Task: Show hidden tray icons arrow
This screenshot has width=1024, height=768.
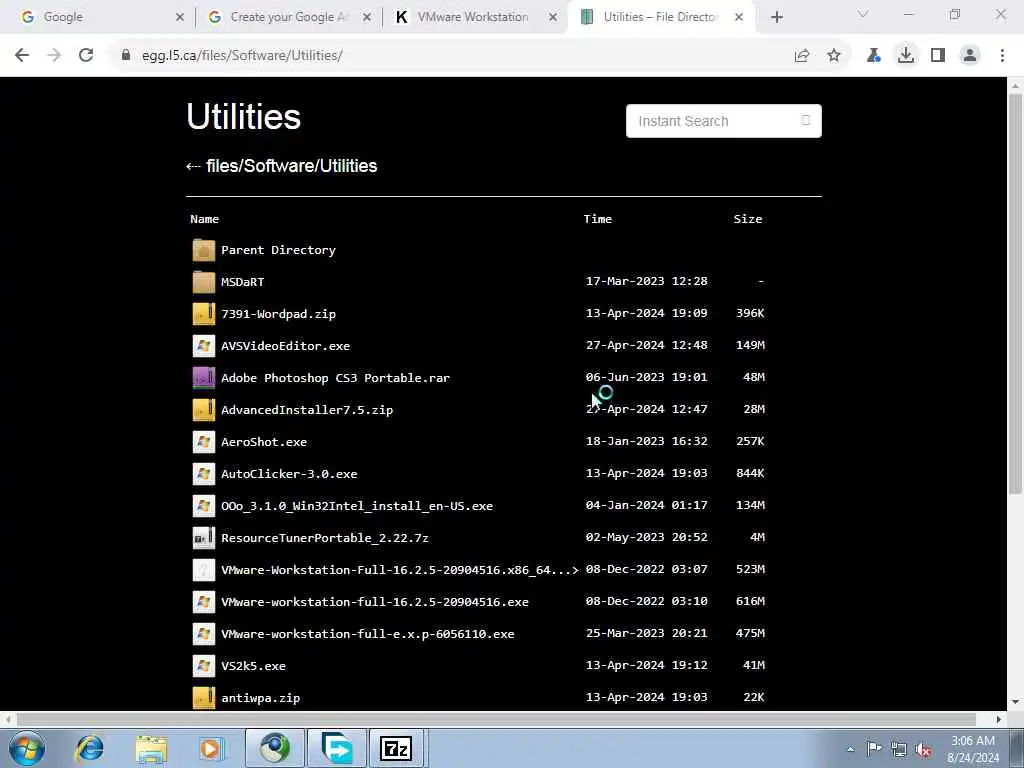Action: 850,749
